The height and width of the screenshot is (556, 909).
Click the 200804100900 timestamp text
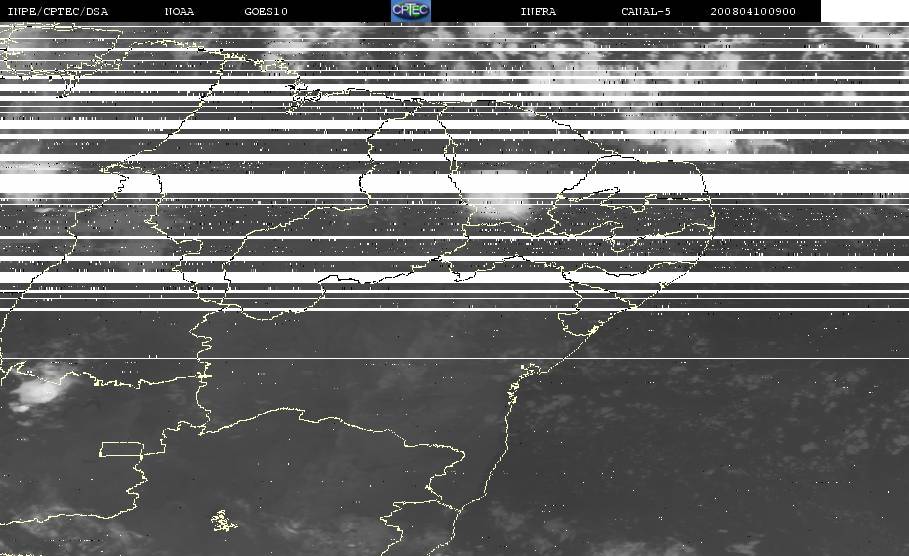point(753,11)
